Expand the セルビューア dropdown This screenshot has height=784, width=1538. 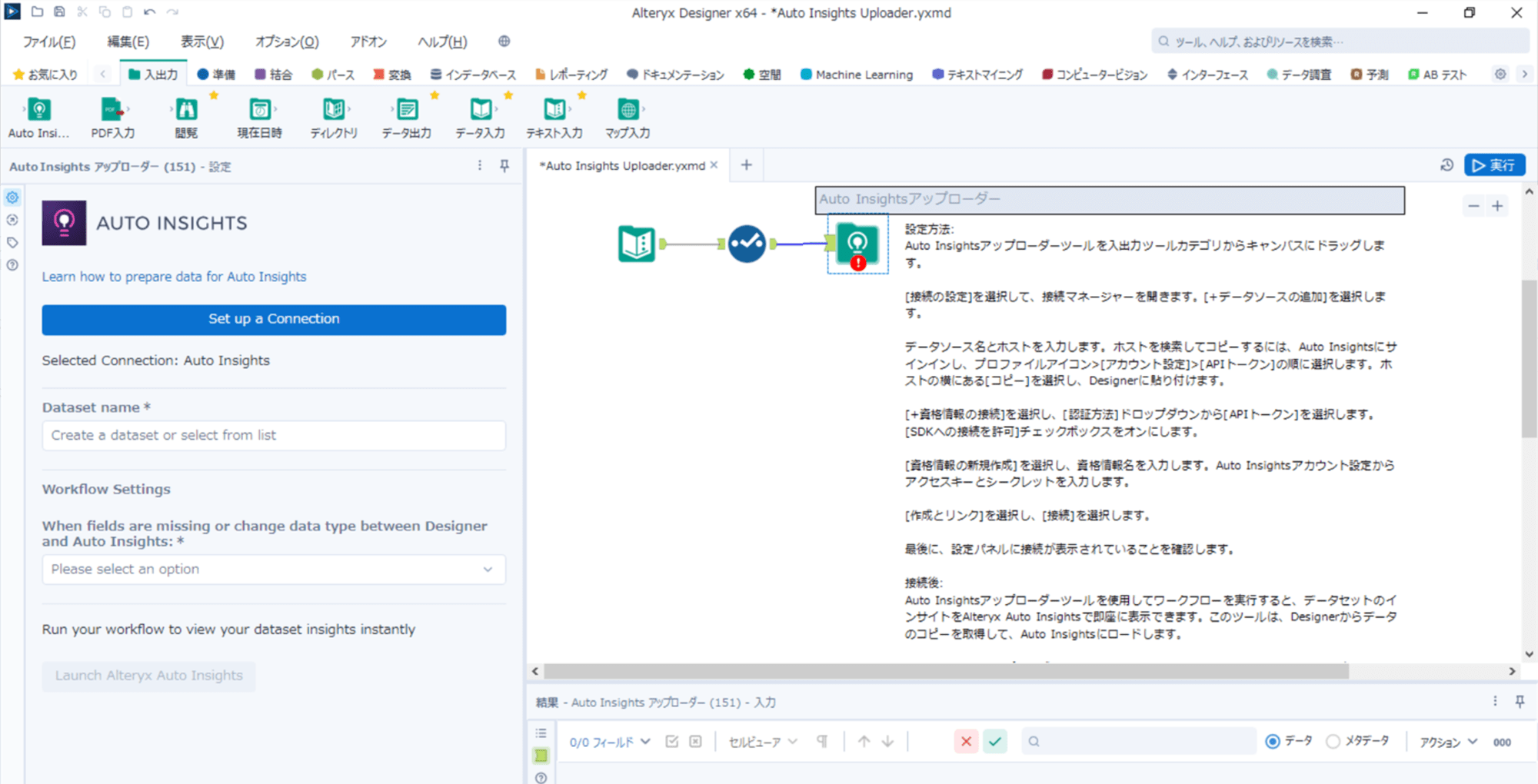(763, 742)
